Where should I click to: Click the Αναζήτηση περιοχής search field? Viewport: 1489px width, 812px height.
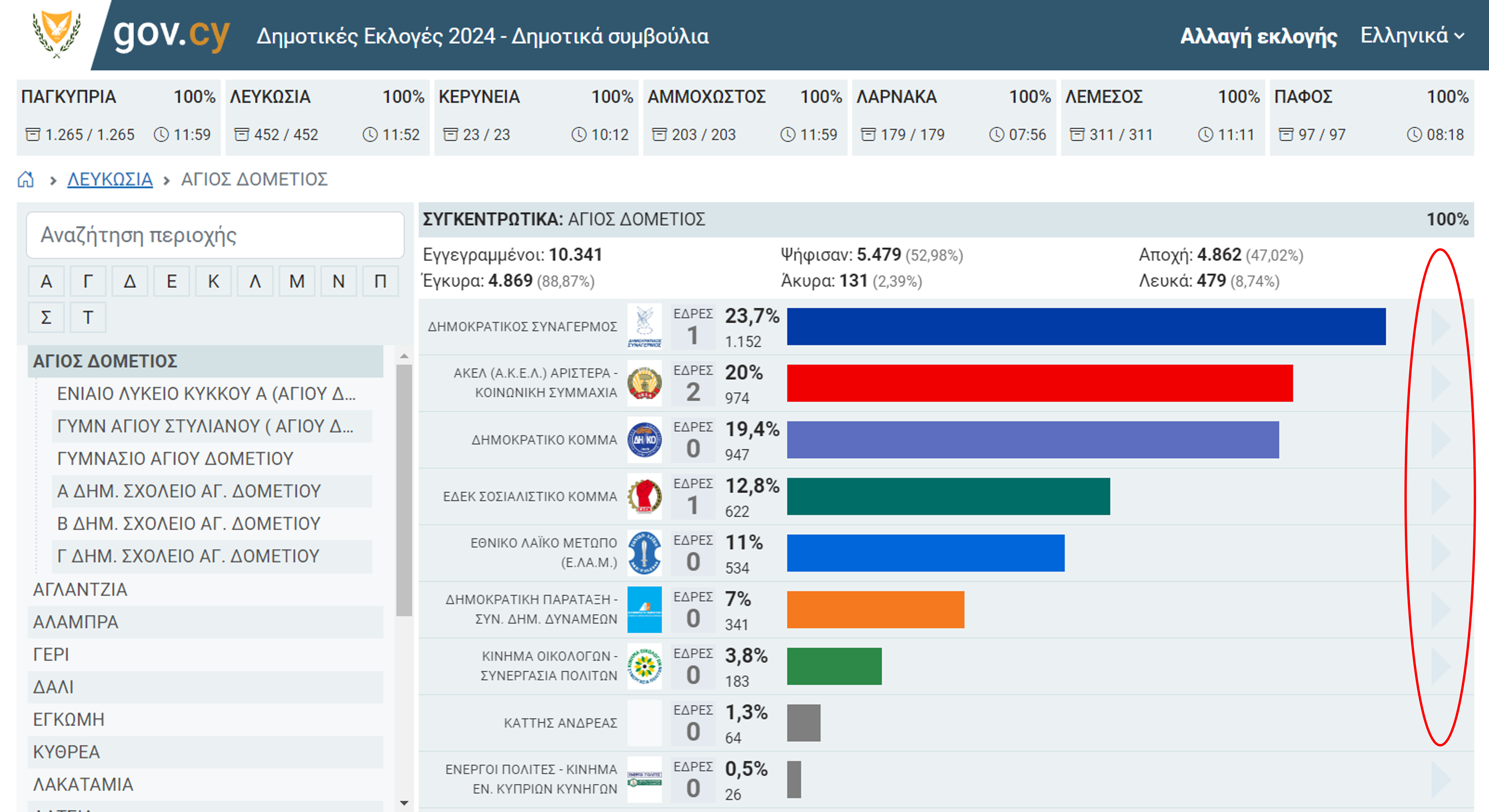click(x=215, y=235)
